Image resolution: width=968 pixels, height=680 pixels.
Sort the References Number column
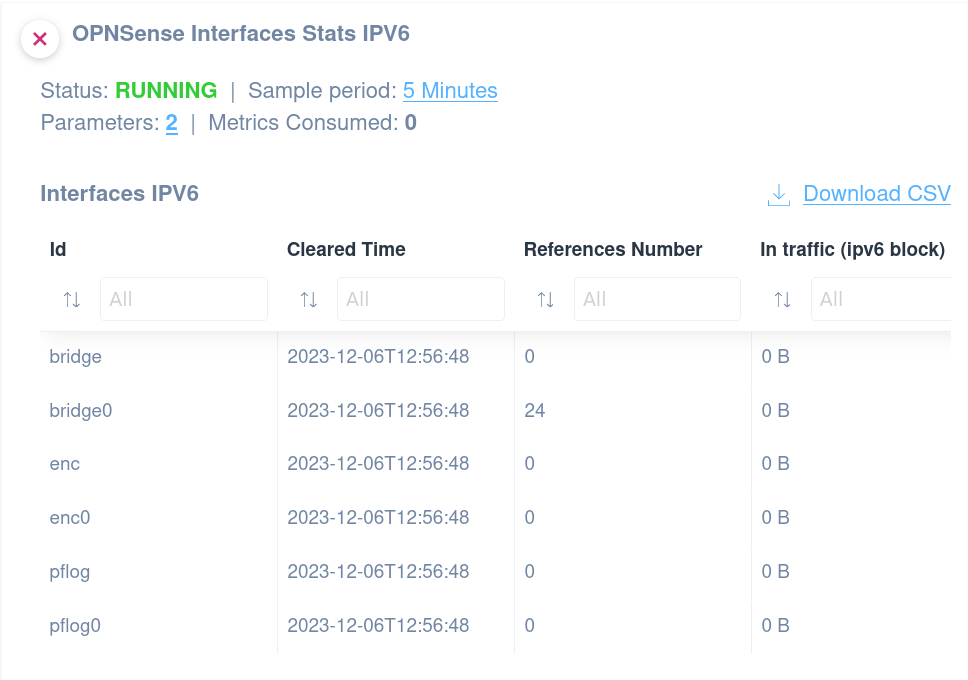(545, 298)
